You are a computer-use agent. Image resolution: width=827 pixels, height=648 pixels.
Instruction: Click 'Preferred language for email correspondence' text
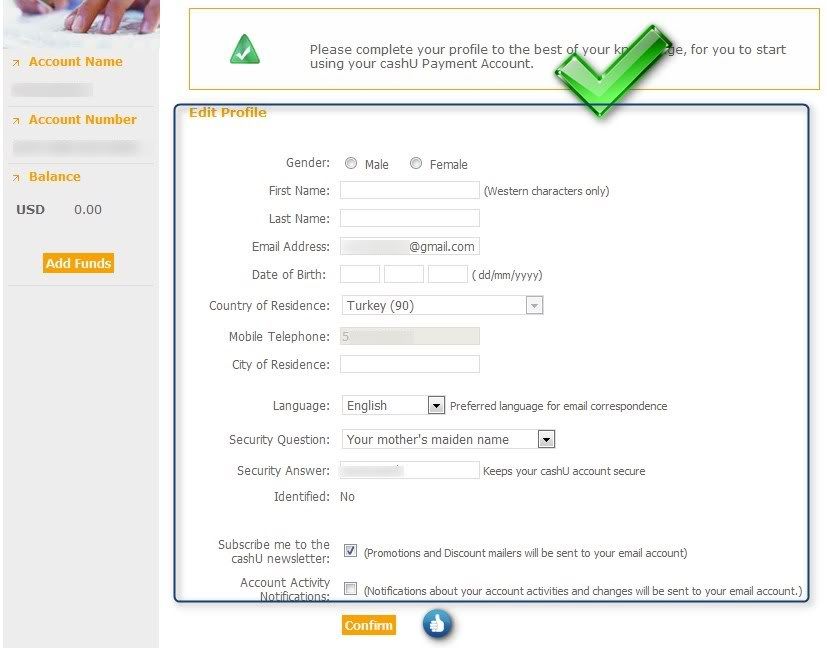tap(559, 406)
